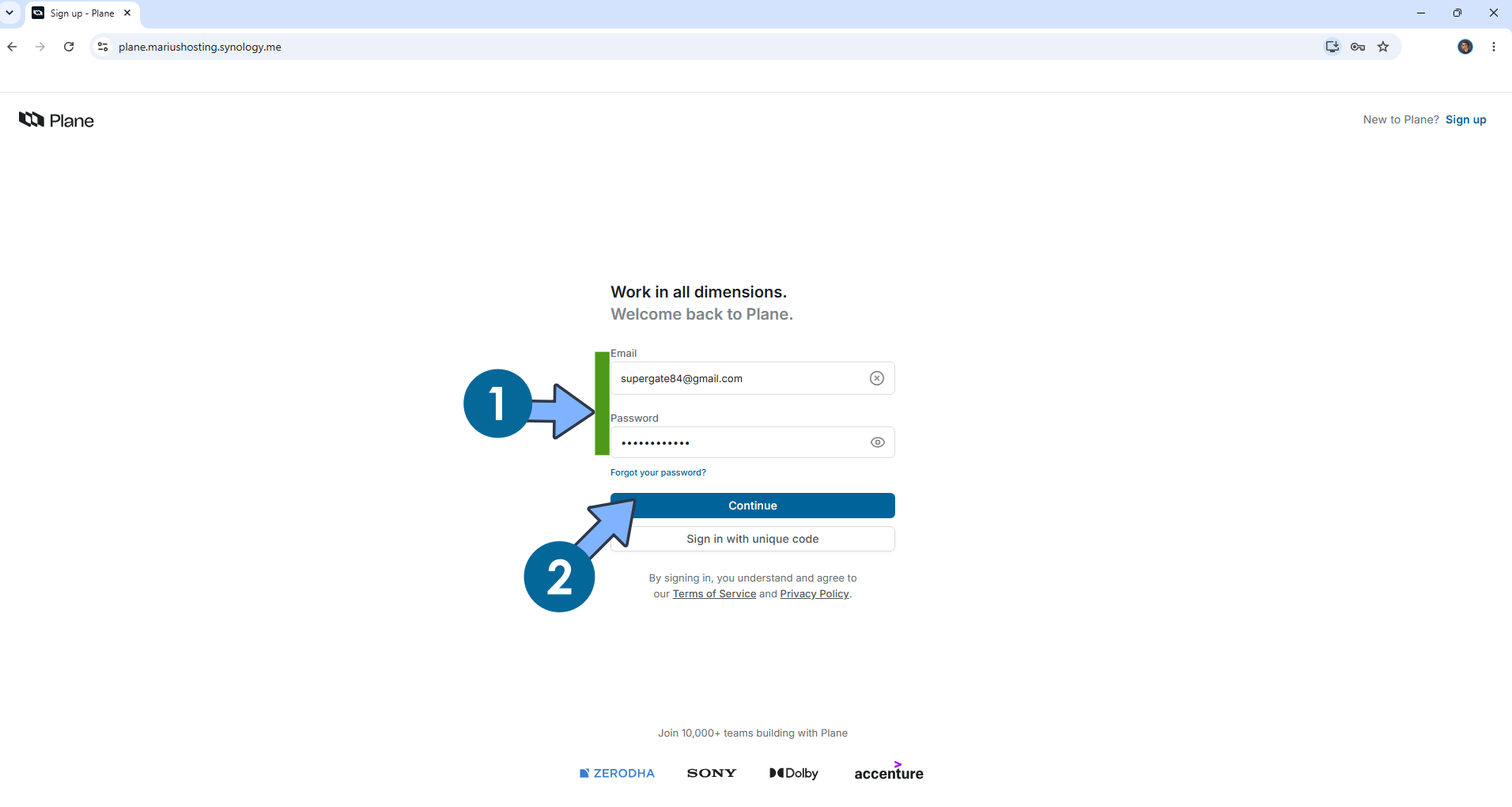
Task: Click the Plane logo in header
Action: (x=56, y=120)
